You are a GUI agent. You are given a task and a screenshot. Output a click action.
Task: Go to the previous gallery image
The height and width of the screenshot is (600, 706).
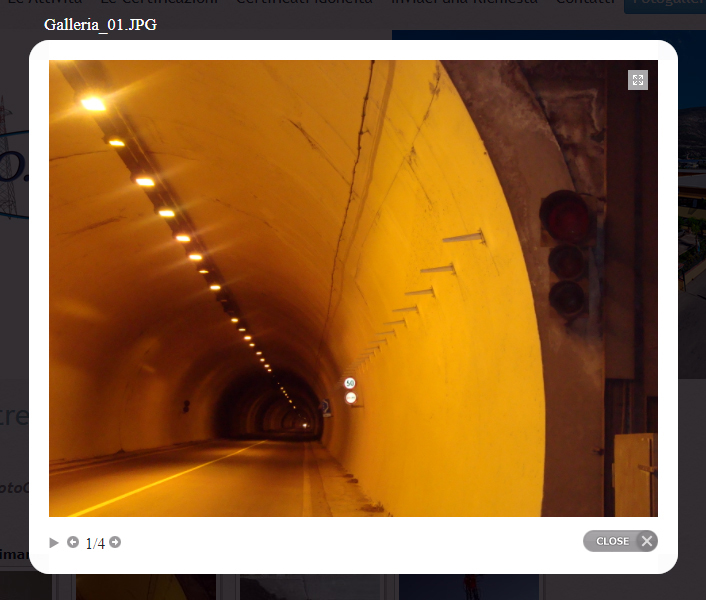pyautogui.click(x=73, y=542)
